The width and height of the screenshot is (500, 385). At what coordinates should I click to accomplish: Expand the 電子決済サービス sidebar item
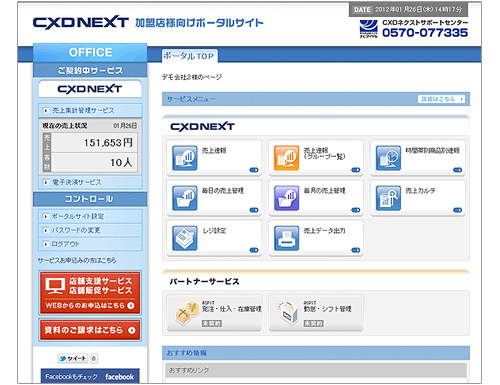click(90, 182)
